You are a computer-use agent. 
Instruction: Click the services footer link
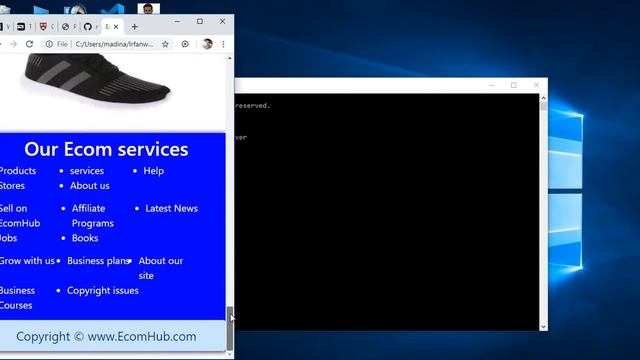(87, 171)
